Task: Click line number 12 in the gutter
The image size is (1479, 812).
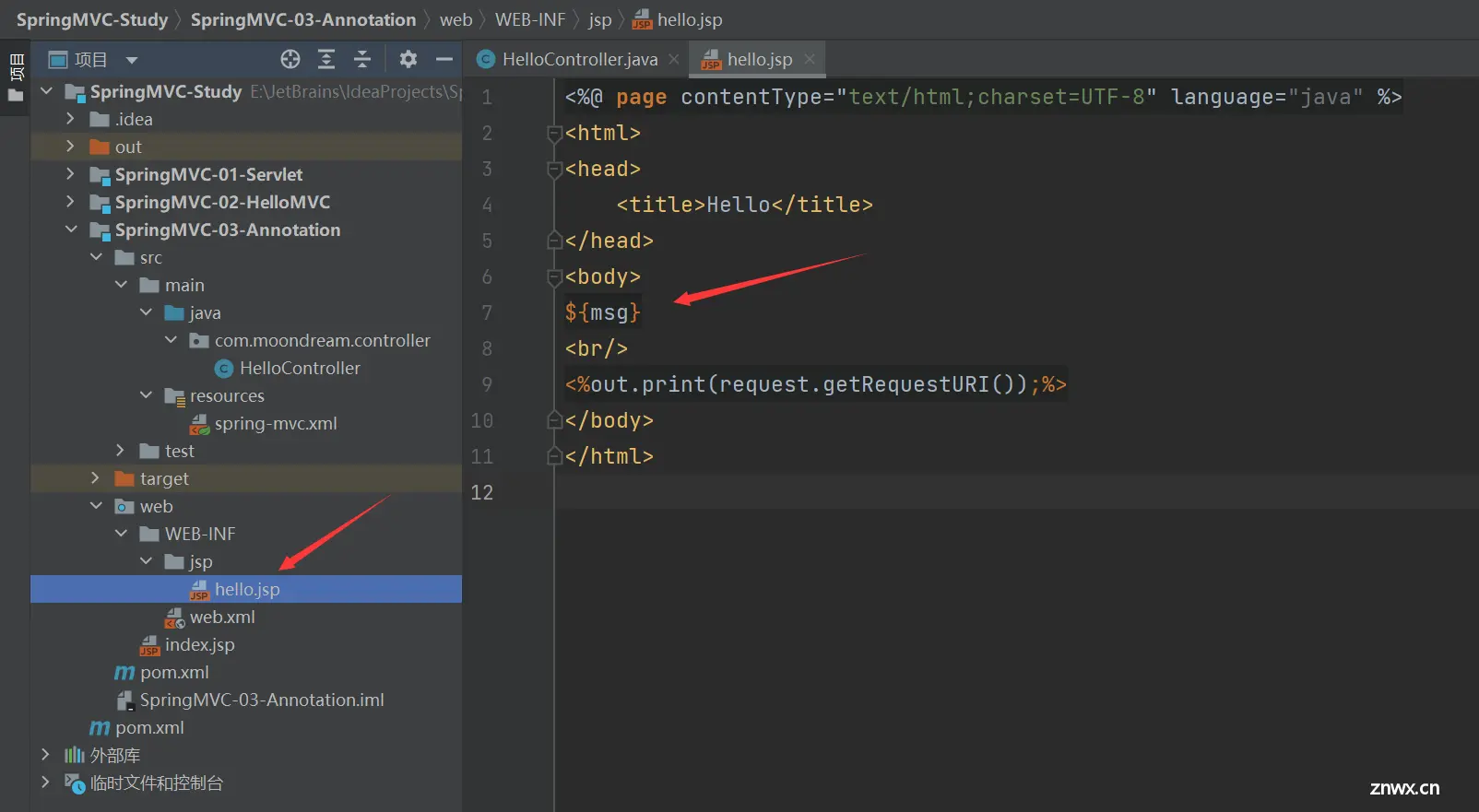Action: [x=482, y=492]
